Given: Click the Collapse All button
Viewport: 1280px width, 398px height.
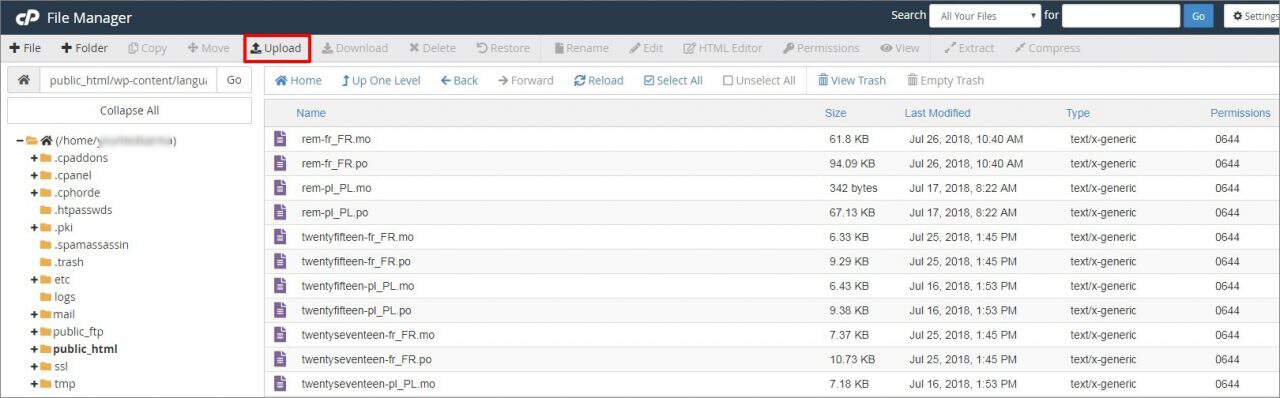Looking at the screenshot, I should click(129, 111).
